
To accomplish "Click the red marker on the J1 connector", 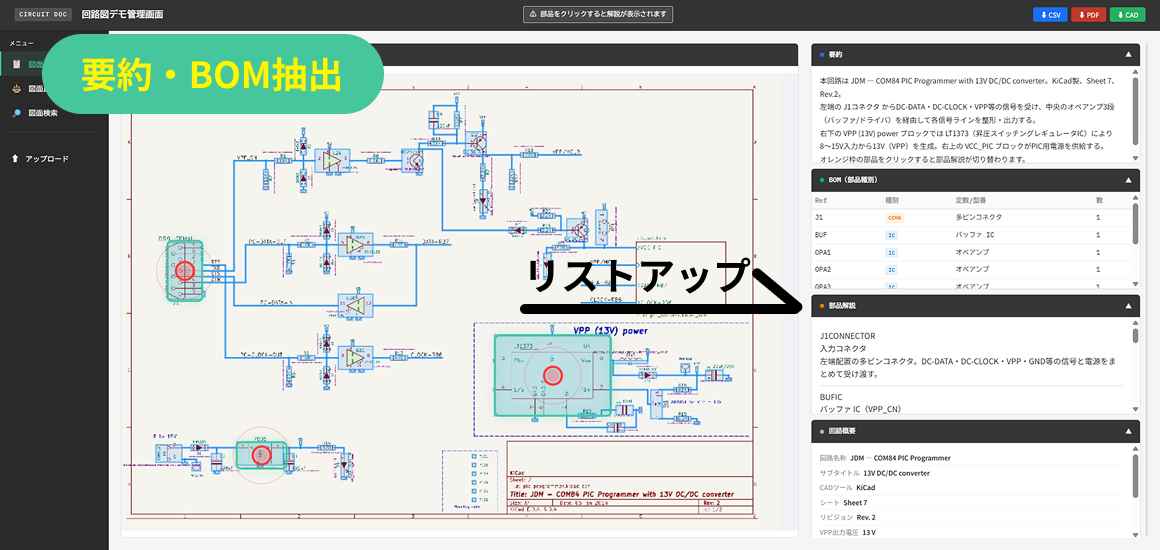I will (184, 271).
